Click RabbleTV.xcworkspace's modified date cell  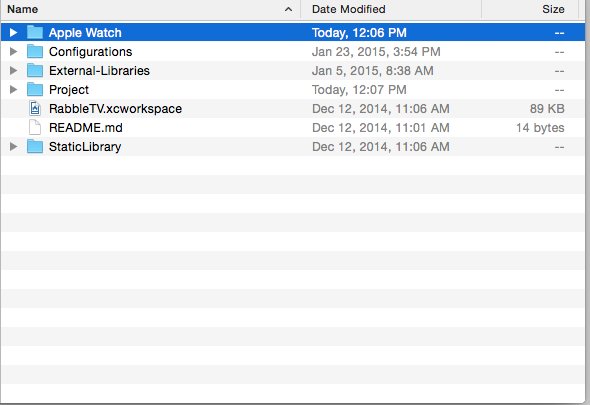pyautogui.click(x=380, y=108)
